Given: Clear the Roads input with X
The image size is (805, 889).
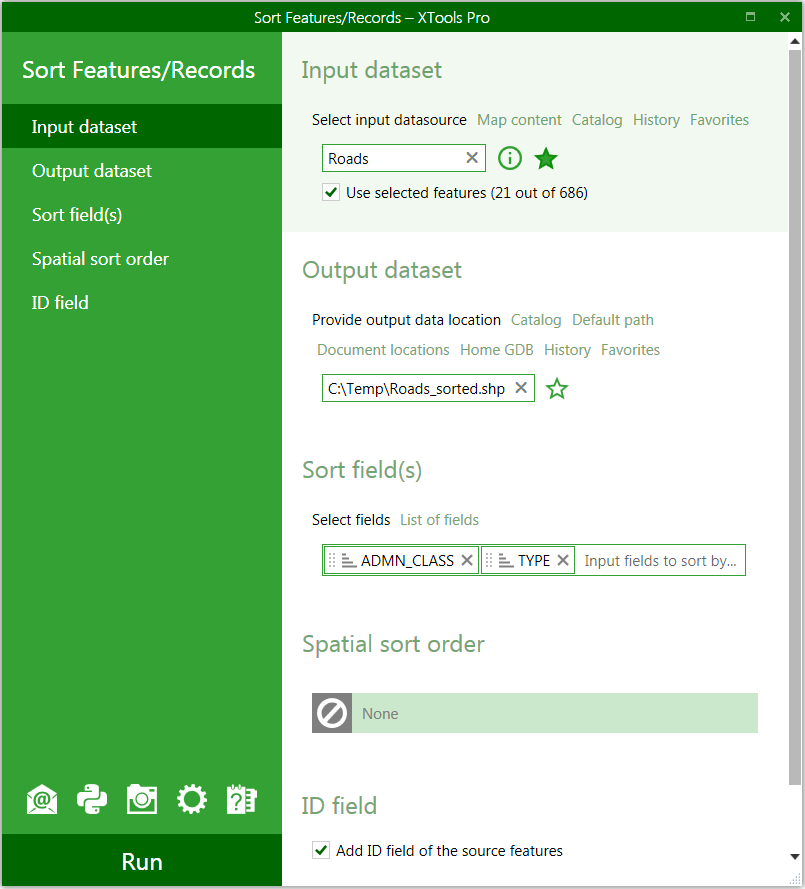Looking at the screenshot, I should (x=472, y=158).
